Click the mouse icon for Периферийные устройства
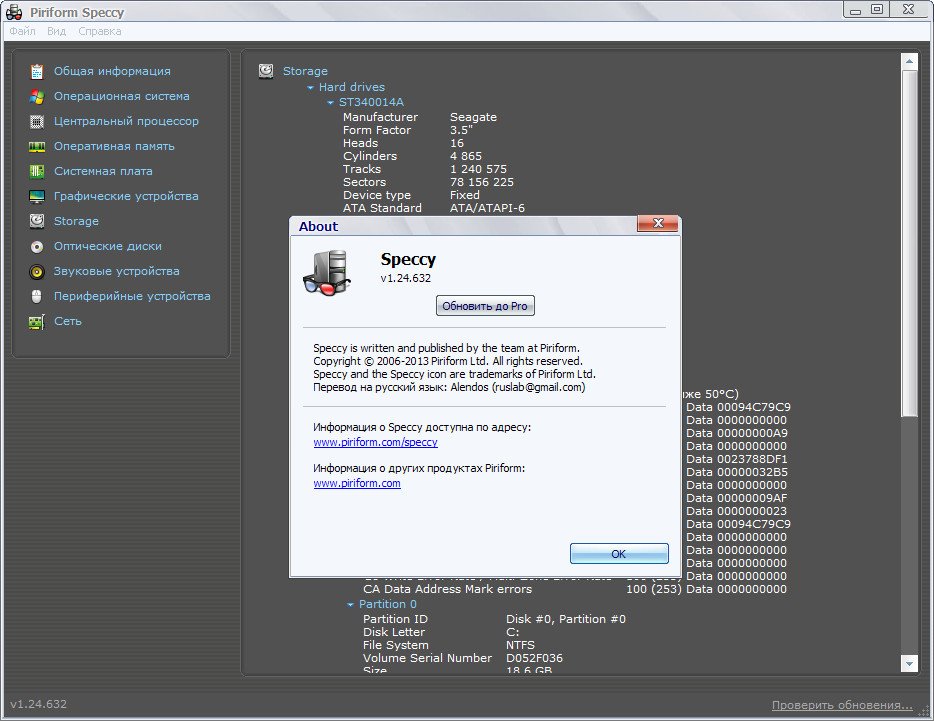The height and width of the screenshot is (721, 934). 37,296
